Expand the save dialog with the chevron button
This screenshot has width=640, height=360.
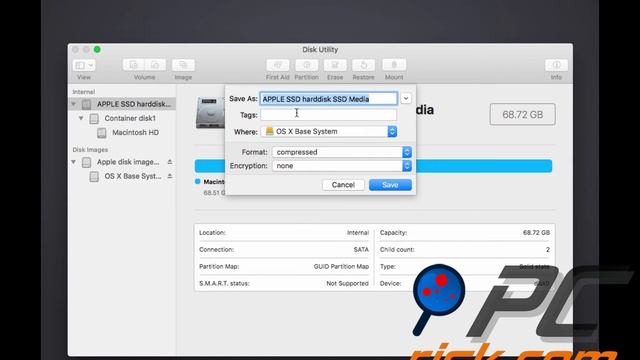click(406, 99)
